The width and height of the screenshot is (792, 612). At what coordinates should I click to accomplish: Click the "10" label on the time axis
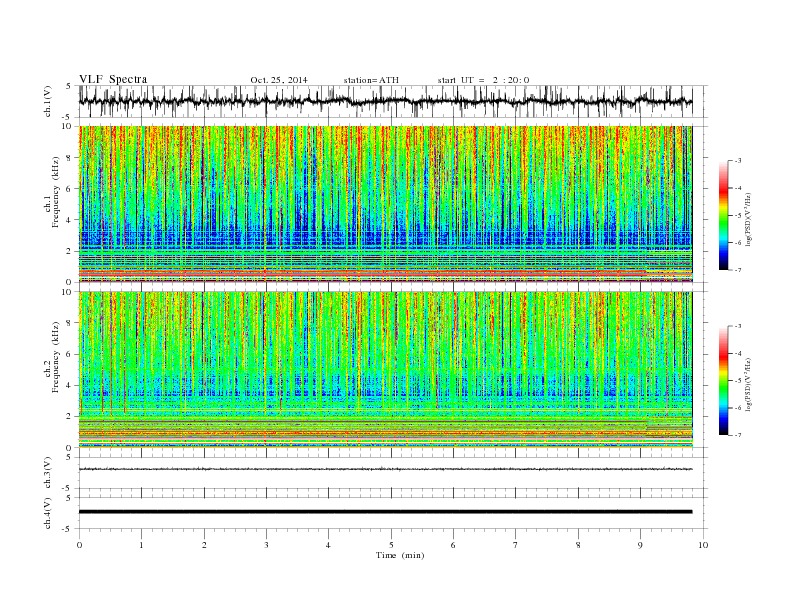click(x=703, y=545)
